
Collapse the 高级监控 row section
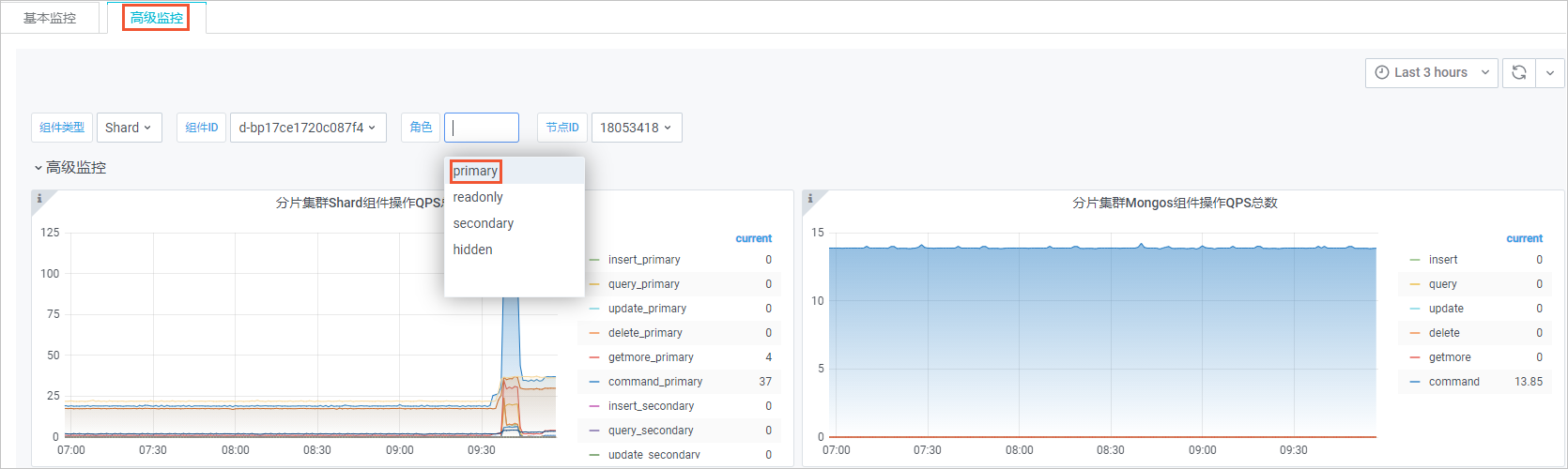pyautogui.click(x=70, y=168)
